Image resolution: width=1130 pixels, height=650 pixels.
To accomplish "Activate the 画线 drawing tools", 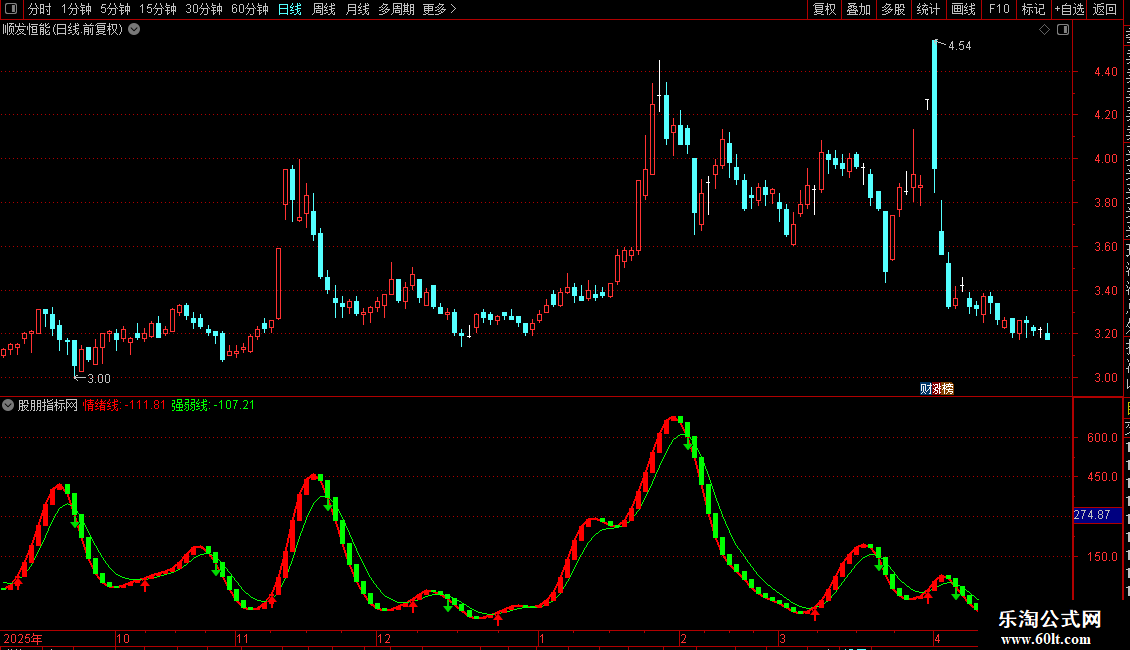I will pyautogui.click(x=964, y=9).
